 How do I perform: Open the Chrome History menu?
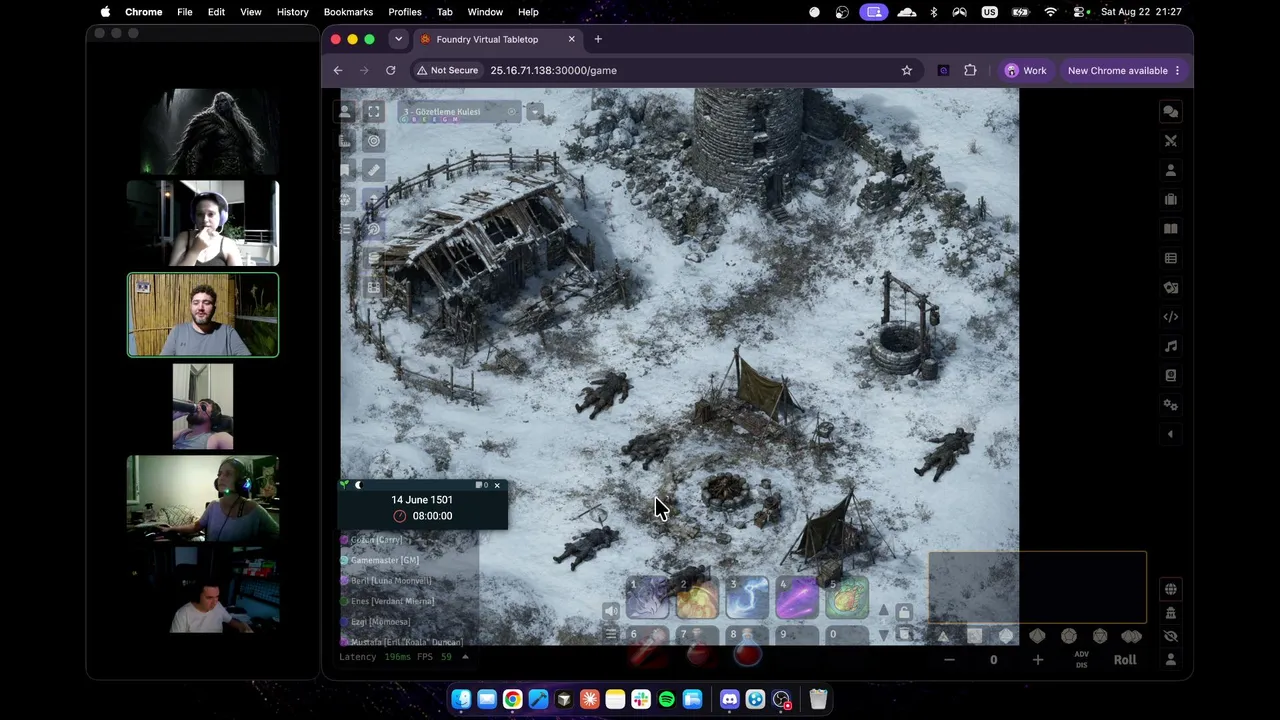click(293, 12)
